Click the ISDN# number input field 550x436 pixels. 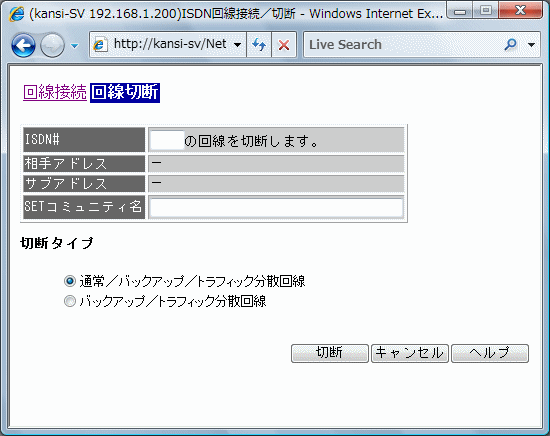click(167, 140)
